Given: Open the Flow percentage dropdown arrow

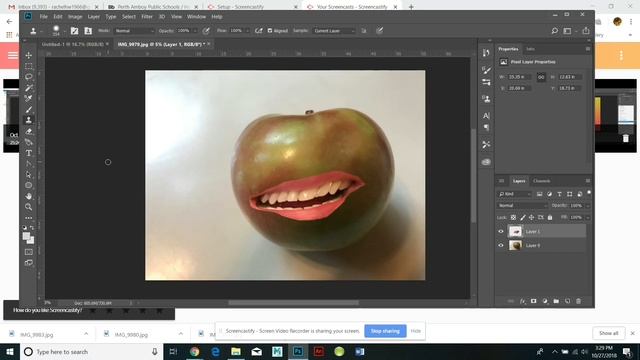Looking at the screenshot, I should pos(247,31).
